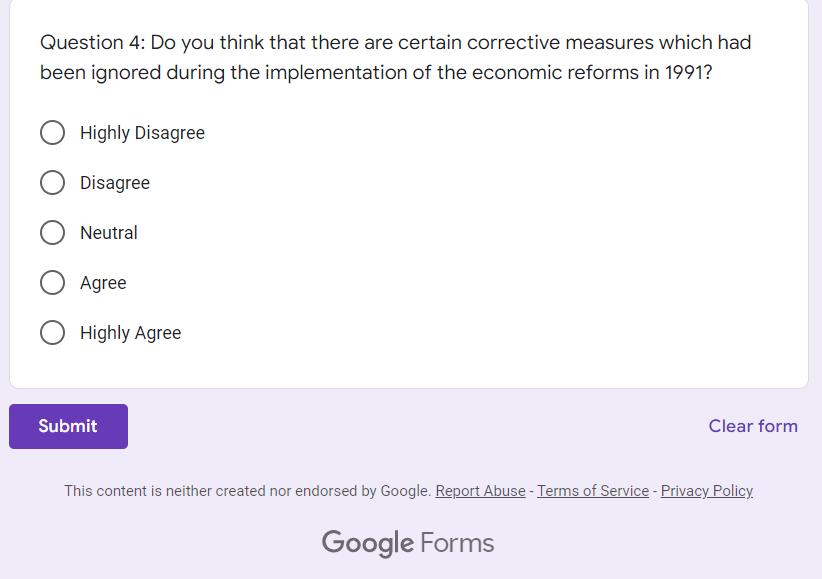
Task: Click the Clear form button
Action: tap(753, 426)
